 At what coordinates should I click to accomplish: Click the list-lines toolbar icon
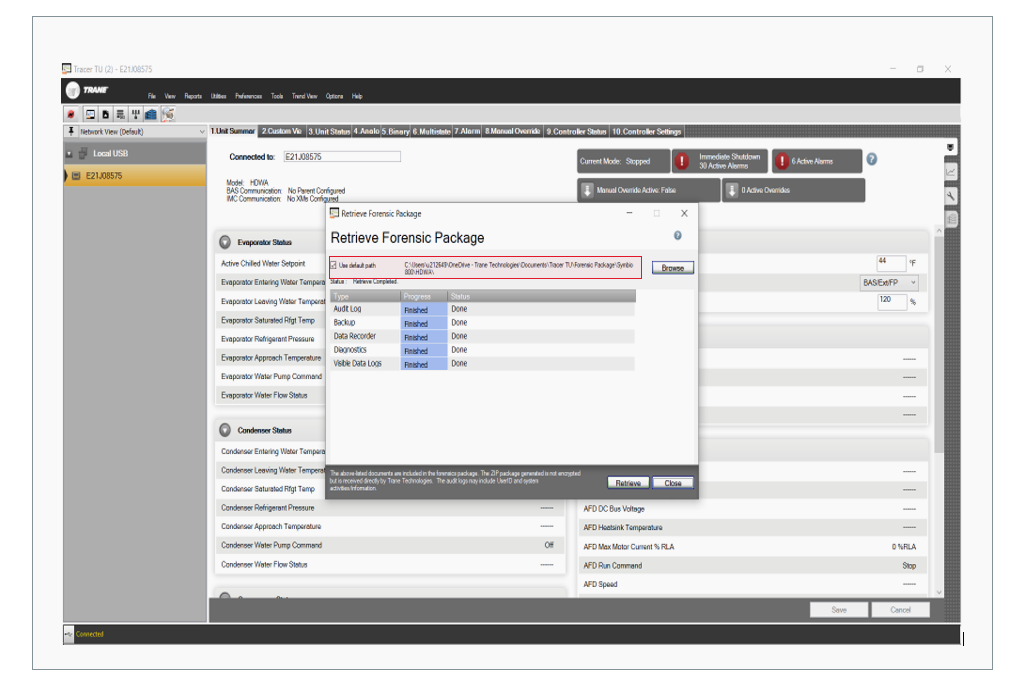click(121, 114)
